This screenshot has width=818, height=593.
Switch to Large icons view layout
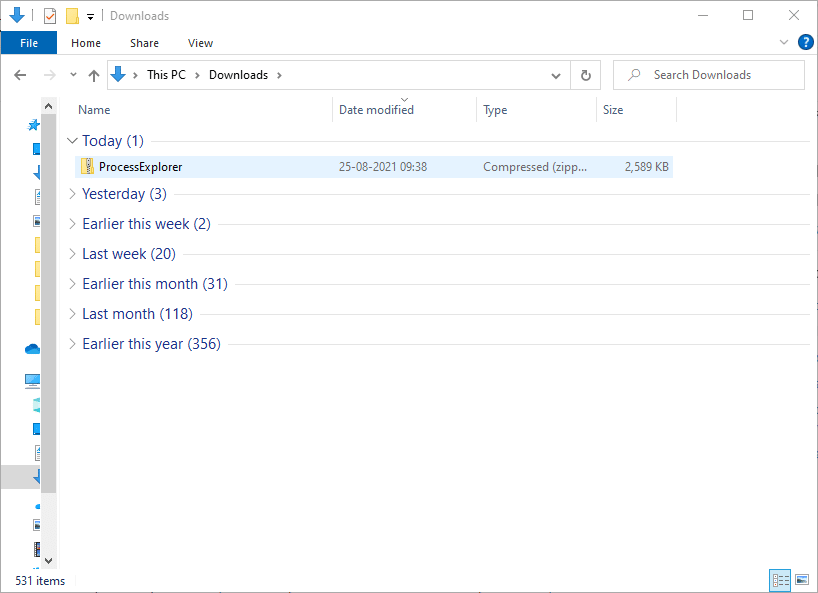click(801, 580)
